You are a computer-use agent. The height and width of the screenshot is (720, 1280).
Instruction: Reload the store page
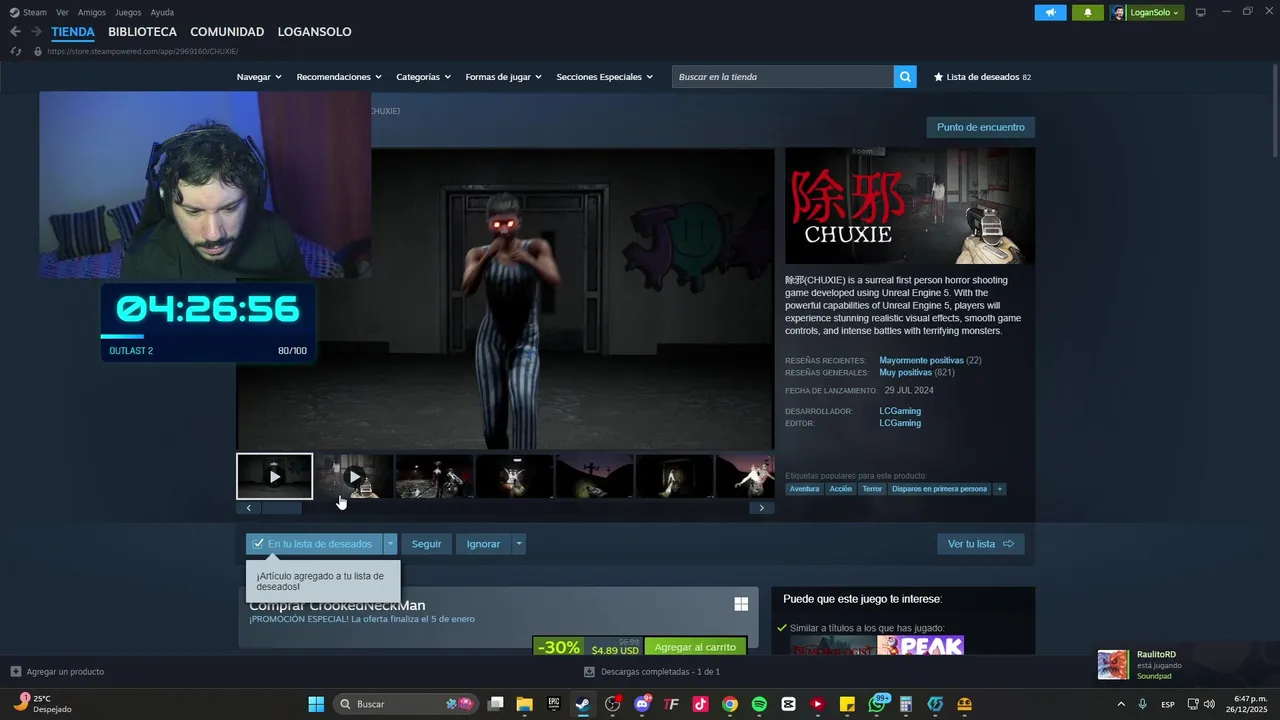pyautogui.click(x=15, y=51)
